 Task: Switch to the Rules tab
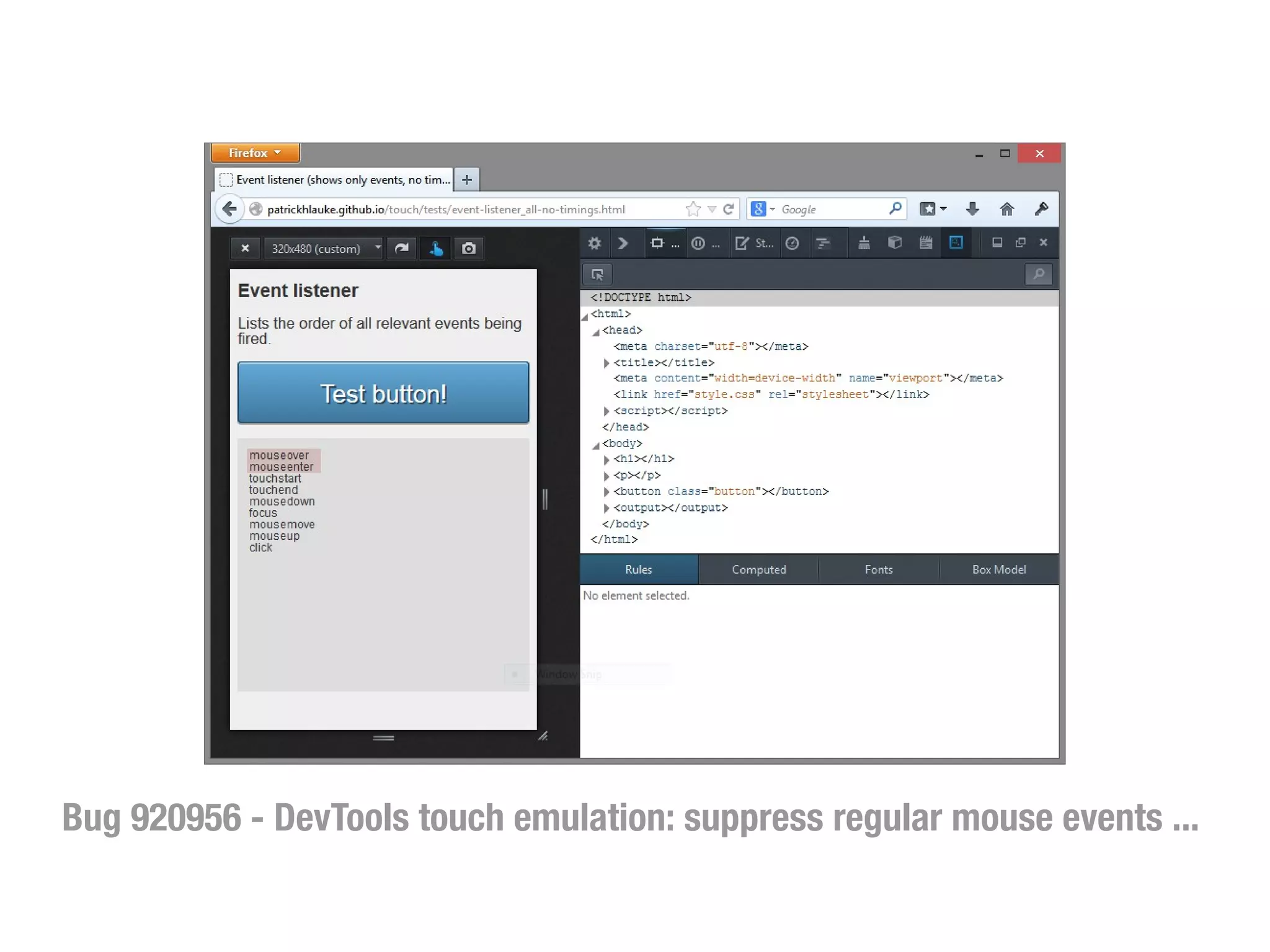tap(639, 569)
